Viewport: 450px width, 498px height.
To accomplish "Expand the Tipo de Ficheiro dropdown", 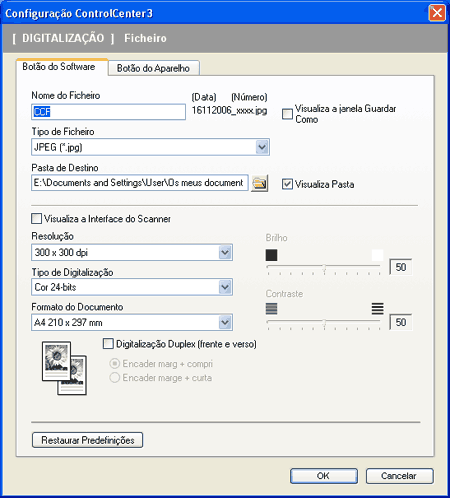I will (x=262, y=147).
